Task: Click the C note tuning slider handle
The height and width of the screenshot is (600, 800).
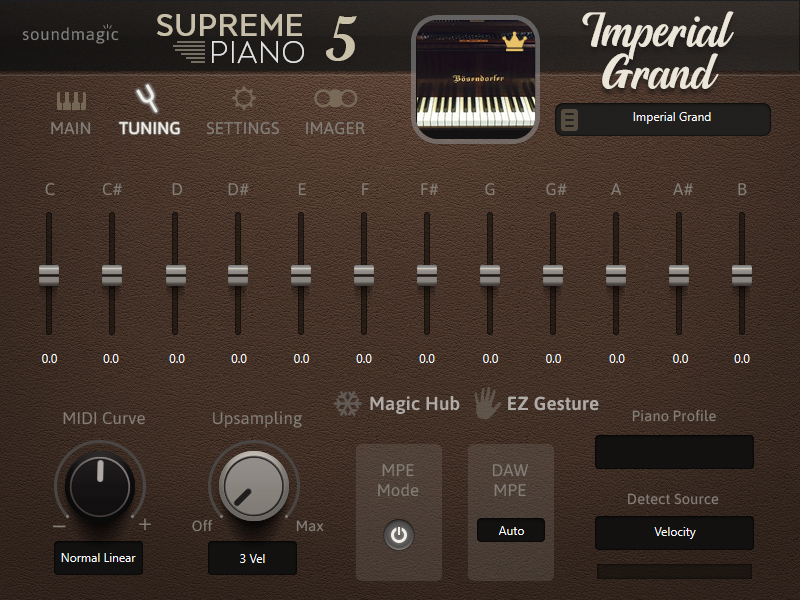Action: click(x=49, y=276)
